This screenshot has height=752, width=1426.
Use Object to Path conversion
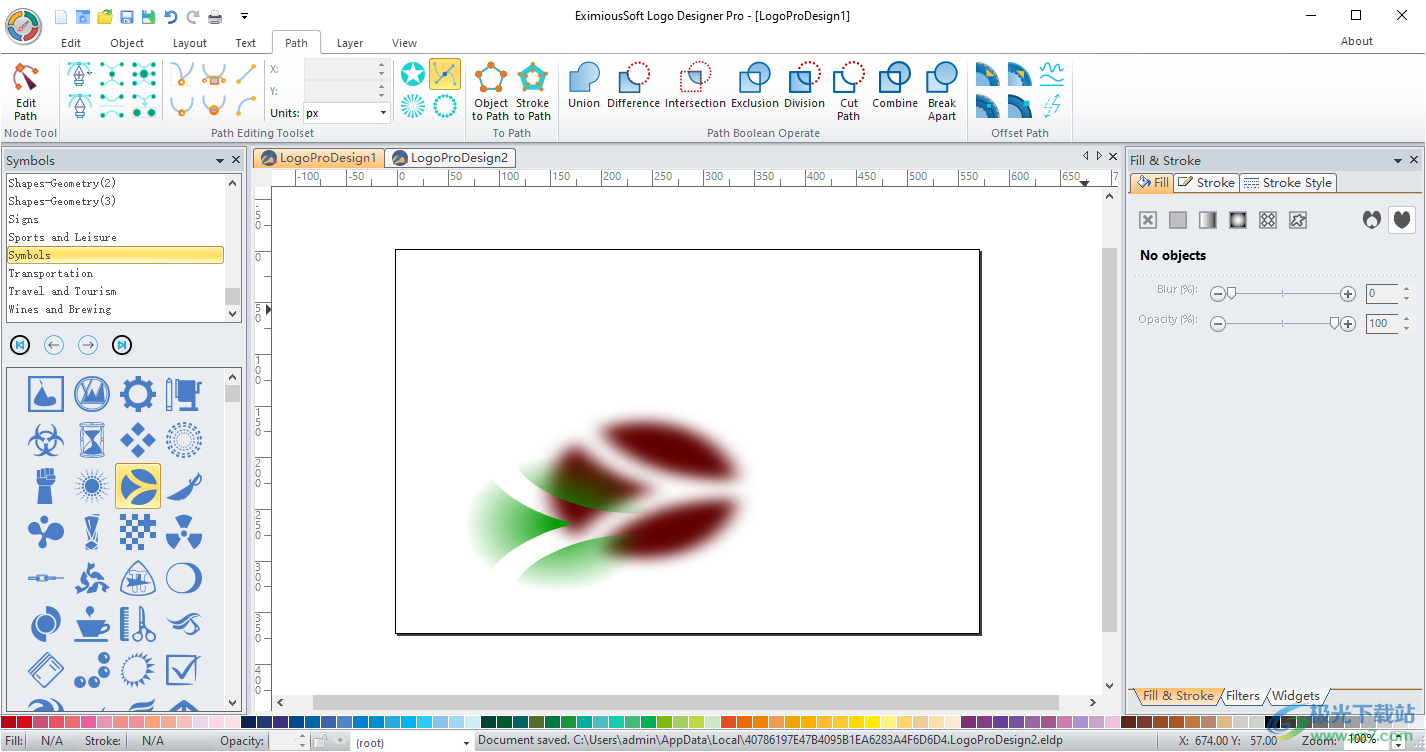(x=490, y=88)
